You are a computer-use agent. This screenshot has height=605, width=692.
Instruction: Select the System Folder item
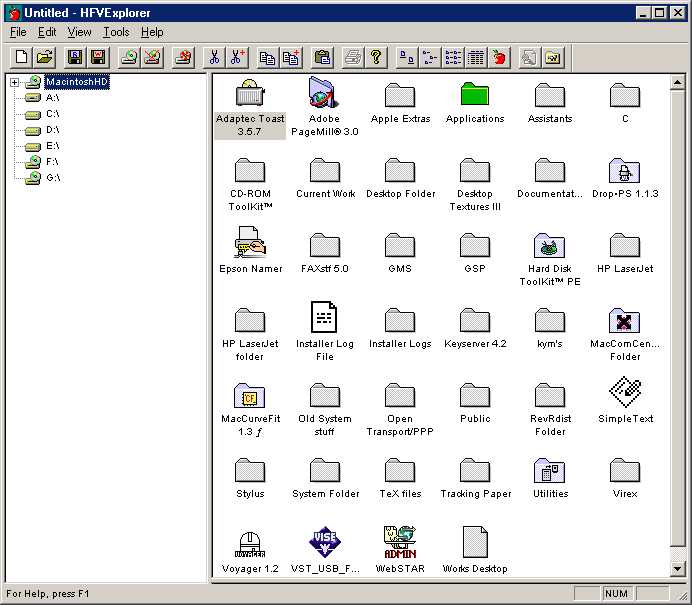coord(325,478)
